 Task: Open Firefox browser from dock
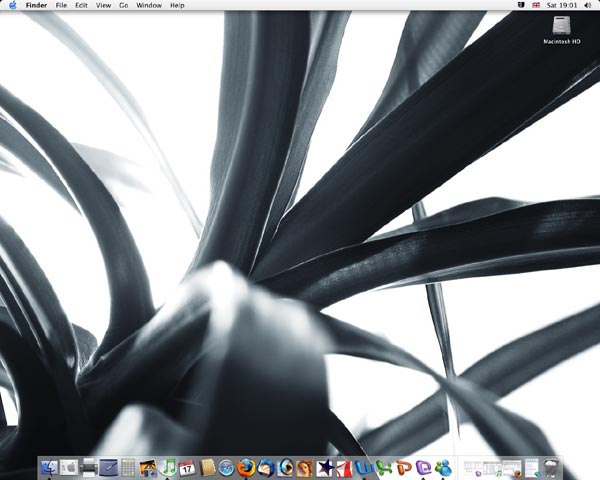(246, 467)
